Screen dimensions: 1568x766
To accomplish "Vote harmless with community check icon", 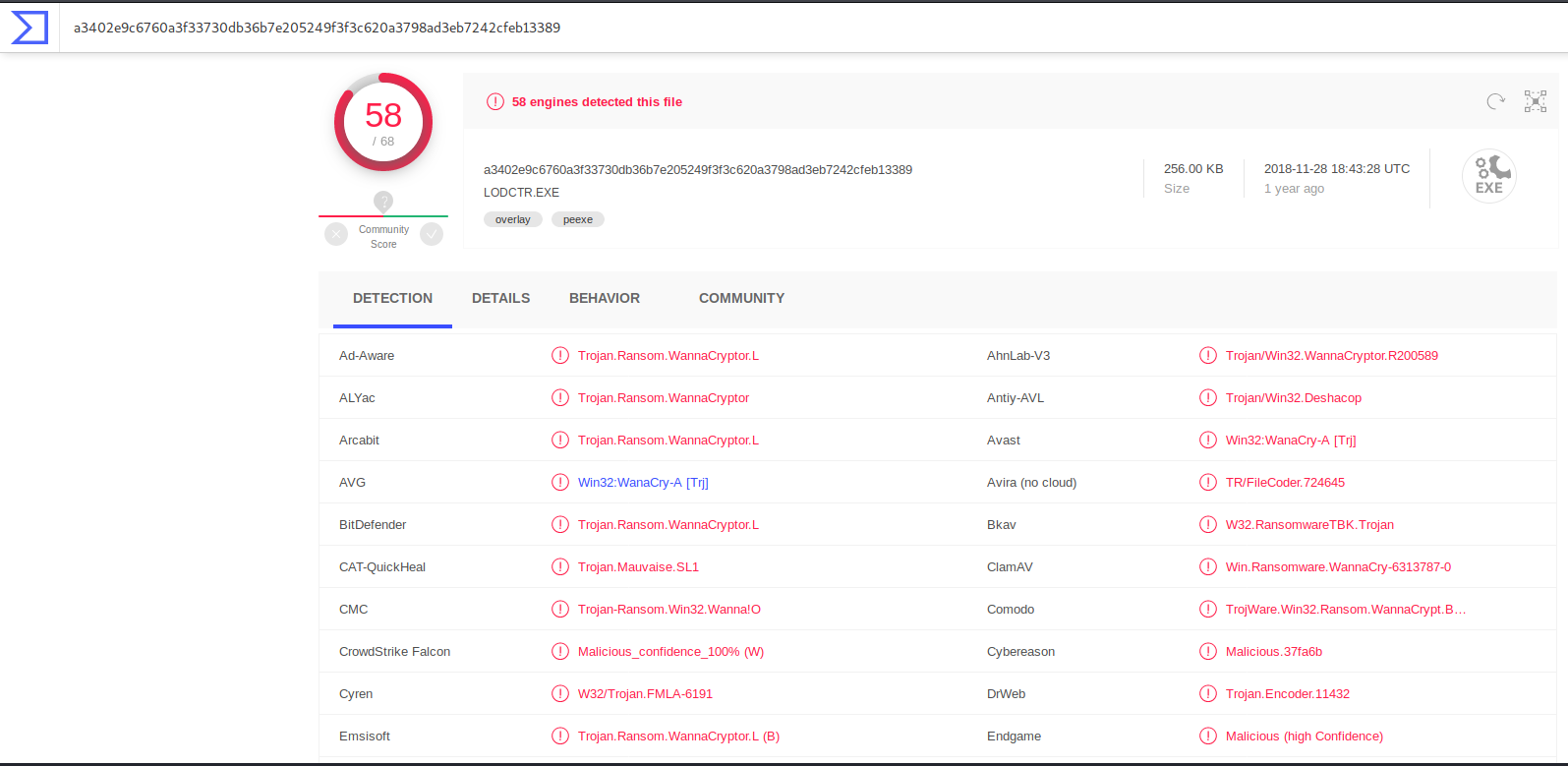I will click(x=432, y=234).
